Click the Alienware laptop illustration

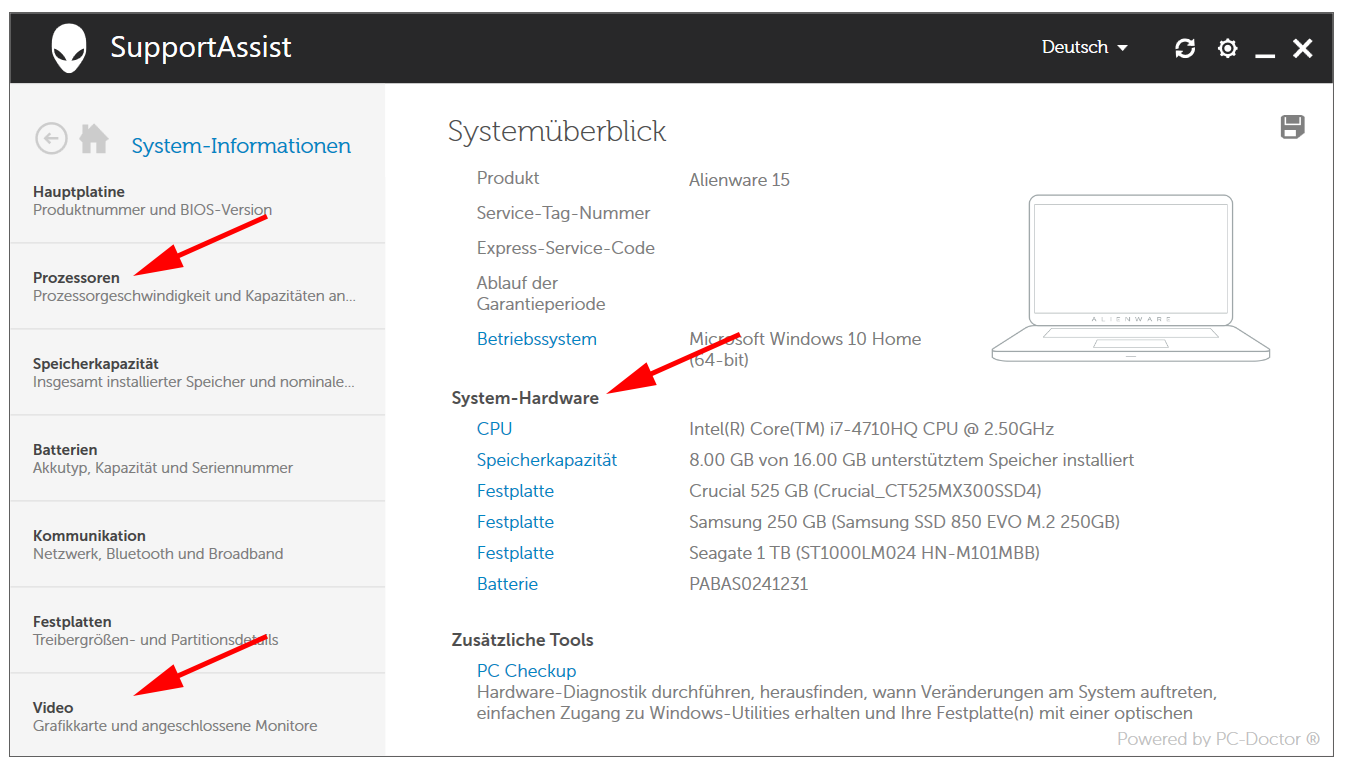[x=1130, y=278]
